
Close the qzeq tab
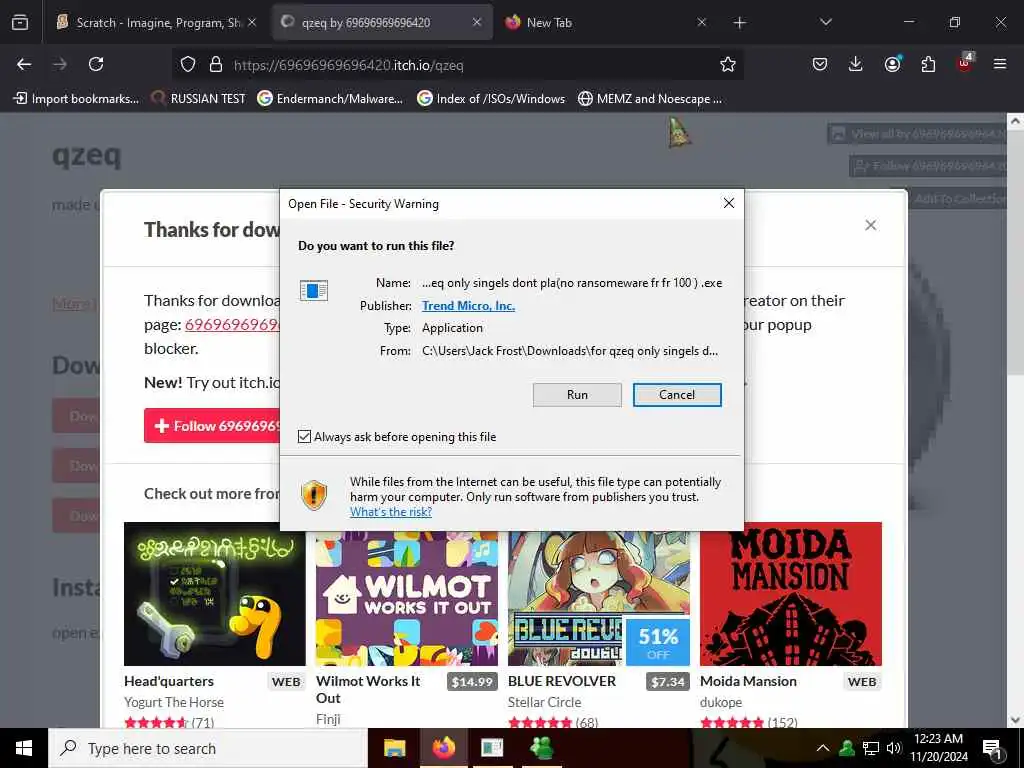pyautogui.click(x=477, y=22)
